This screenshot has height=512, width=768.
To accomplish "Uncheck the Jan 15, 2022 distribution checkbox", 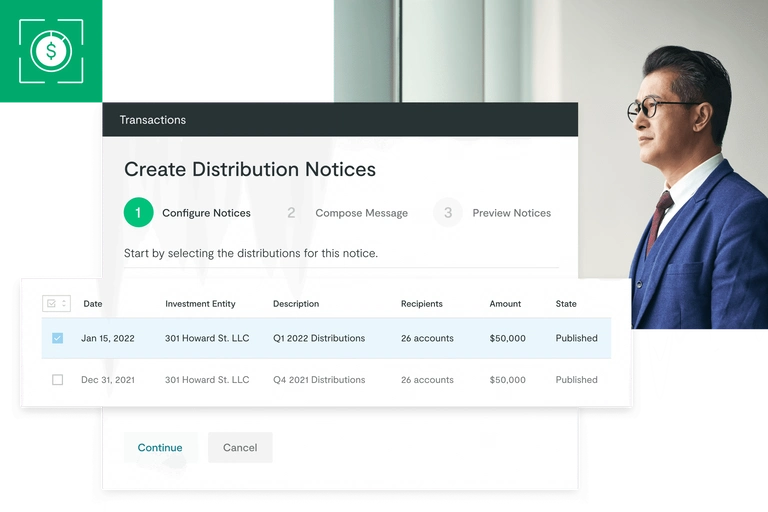I will point(57,338).
